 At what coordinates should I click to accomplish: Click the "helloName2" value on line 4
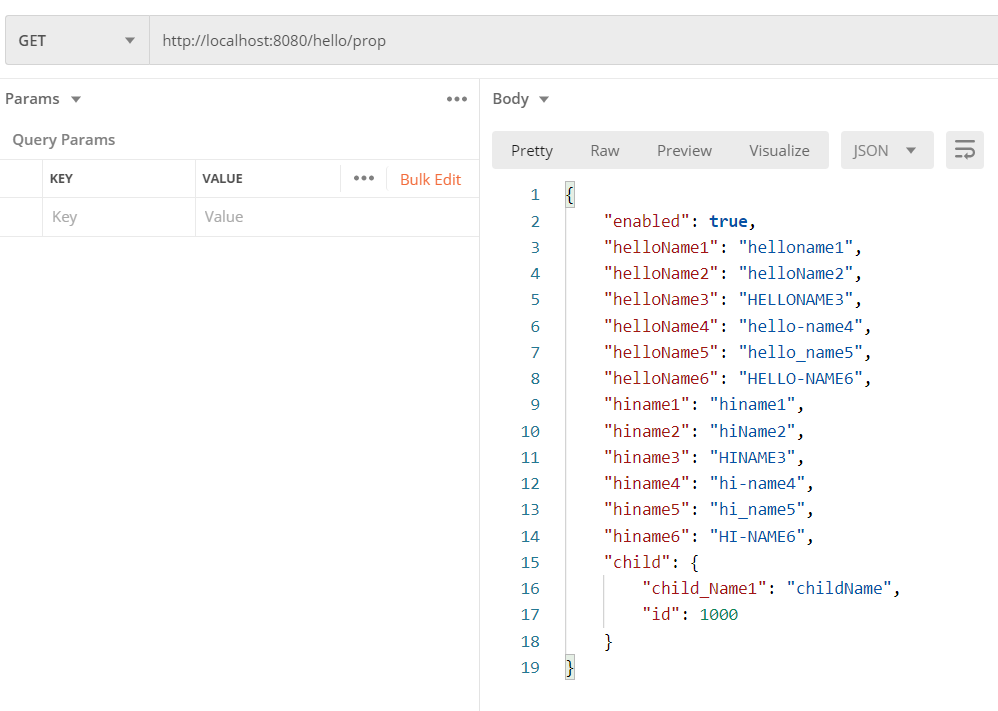point(796,274)
